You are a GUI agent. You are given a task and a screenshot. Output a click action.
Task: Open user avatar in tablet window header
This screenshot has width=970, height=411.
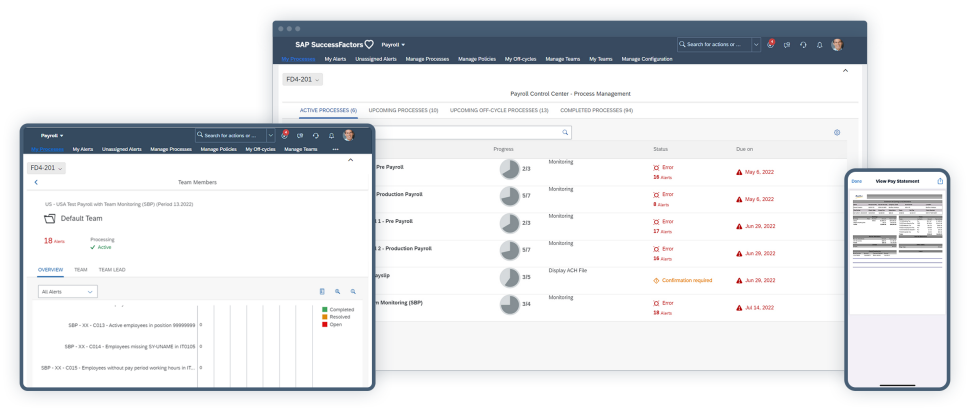pyautogui.click(x=348, y=135)
